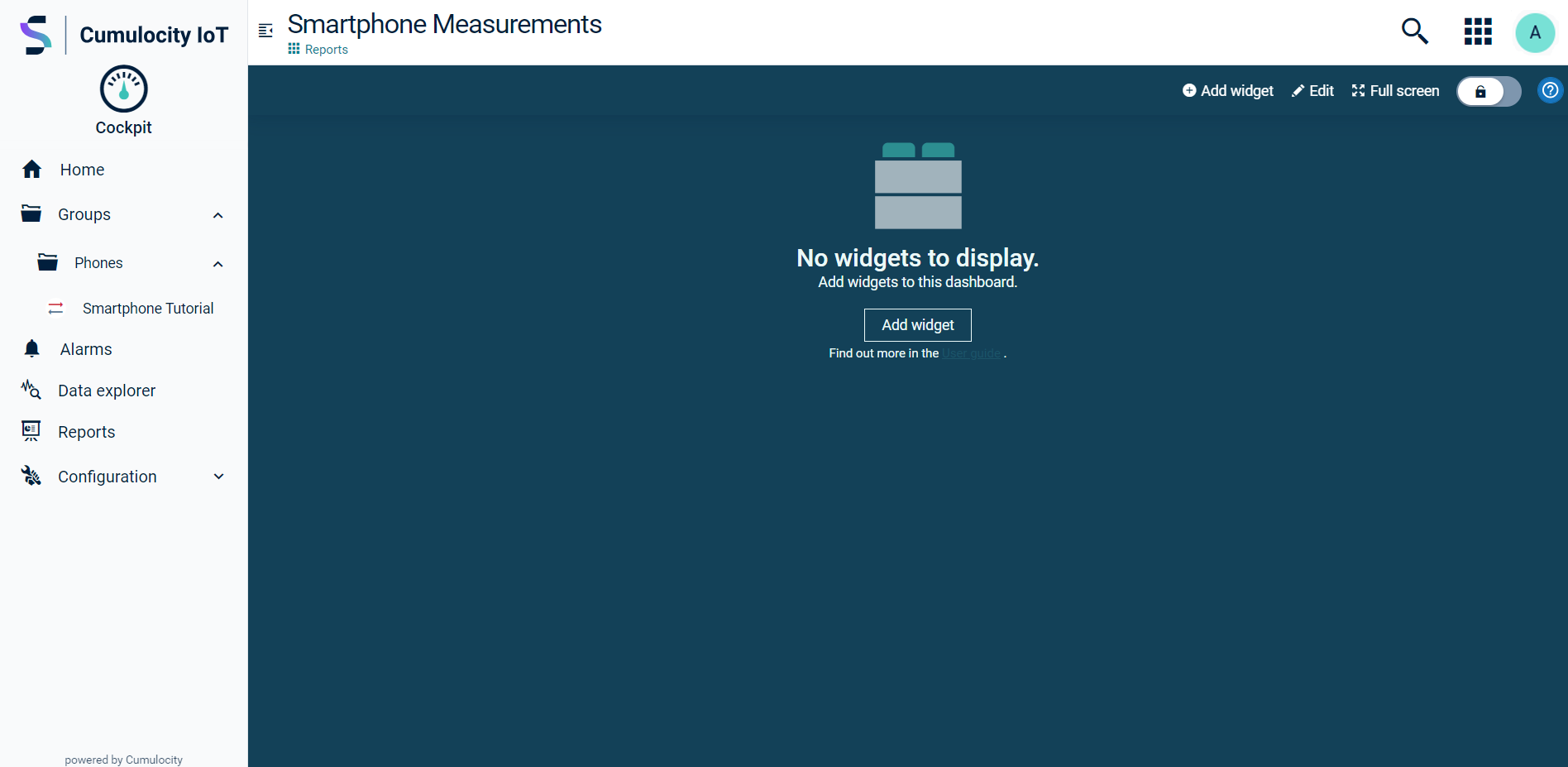Screen dimensions: 1568x767
Task: Toggle the dashboard lock switch
Action: point(1489,91)
